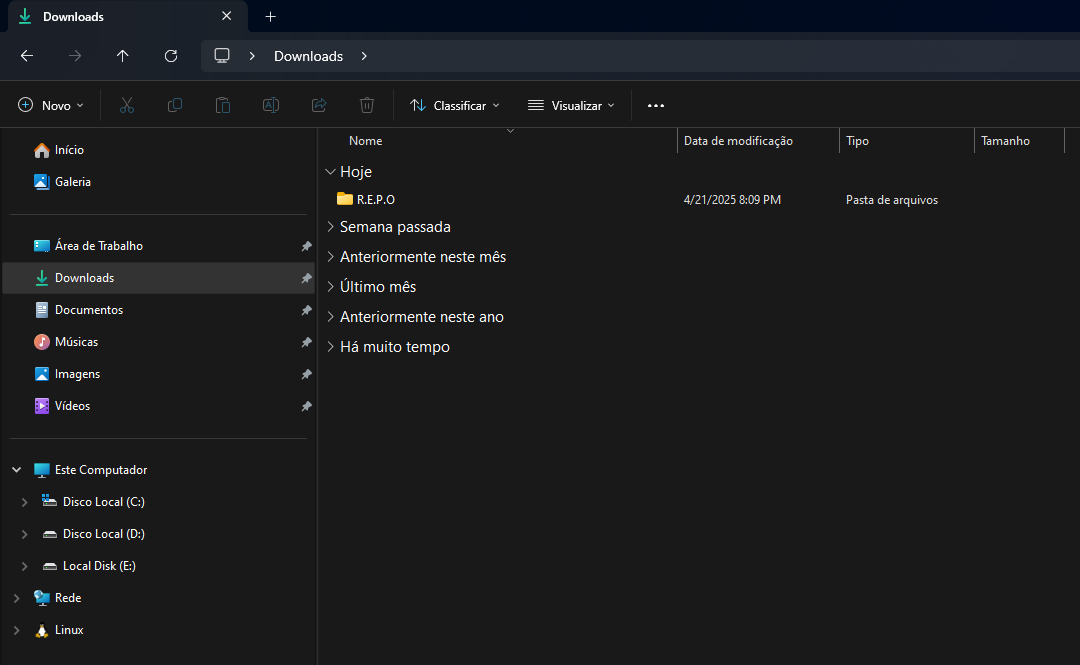Click the Paste clipboard icon
This screenshot has width=1080, height=665.
[223, 105]
